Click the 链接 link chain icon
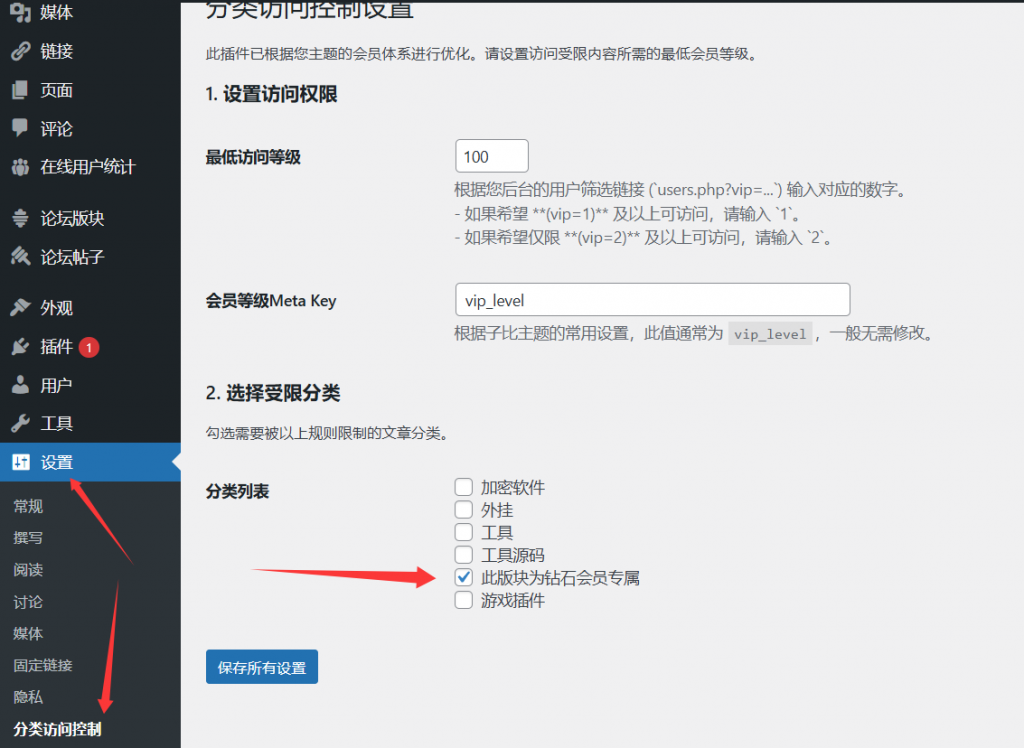 pyautogui.click(x=20, y=52)
